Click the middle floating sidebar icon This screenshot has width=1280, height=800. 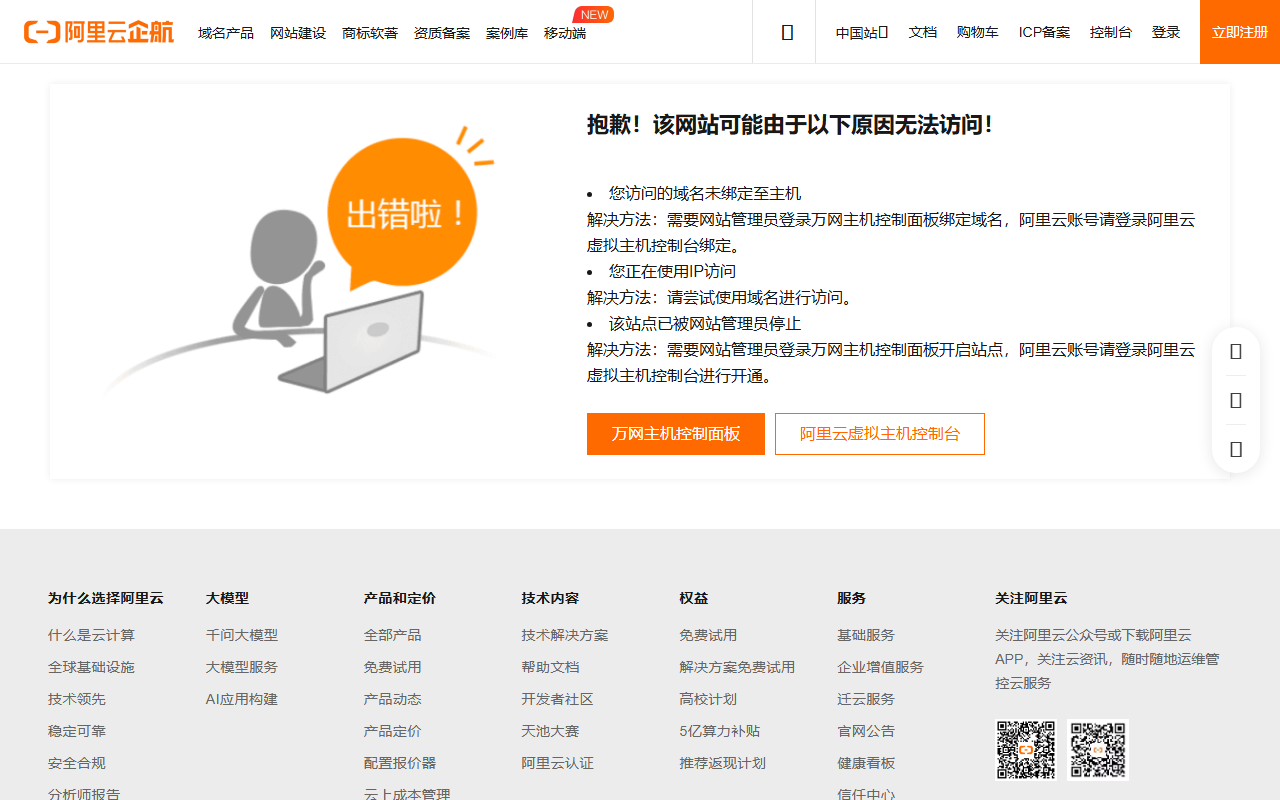tap(1236, 400)
